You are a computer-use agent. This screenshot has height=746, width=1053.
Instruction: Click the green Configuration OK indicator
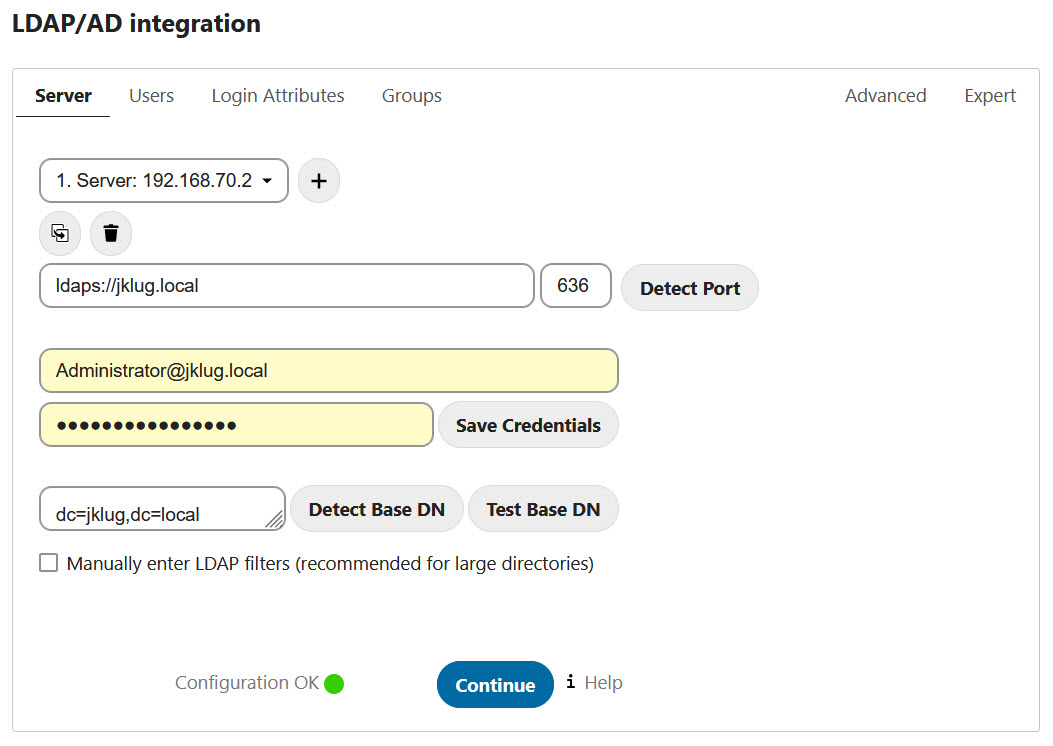point(333,683)
